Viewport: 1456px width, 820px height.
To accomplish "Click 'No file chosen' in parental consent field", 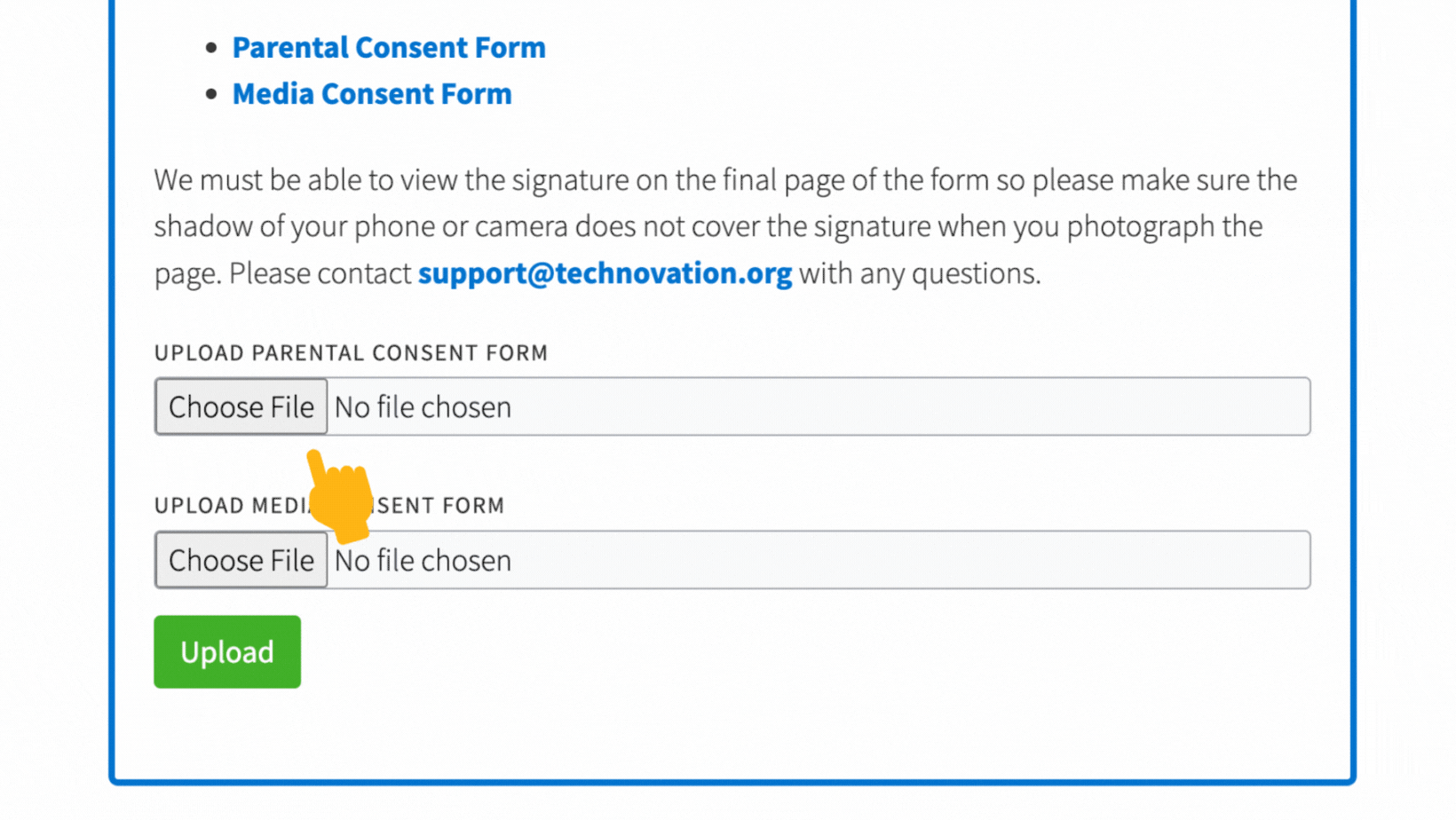I will (423, 407).
